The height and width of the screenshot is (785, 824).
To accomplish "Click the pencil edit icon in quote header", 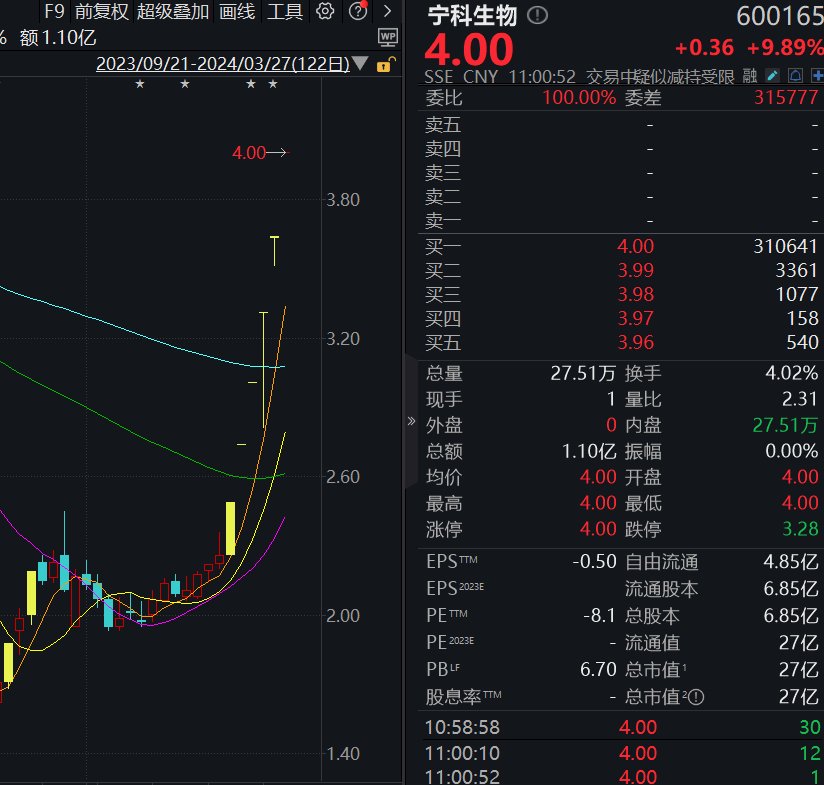I will coord(772,76).
